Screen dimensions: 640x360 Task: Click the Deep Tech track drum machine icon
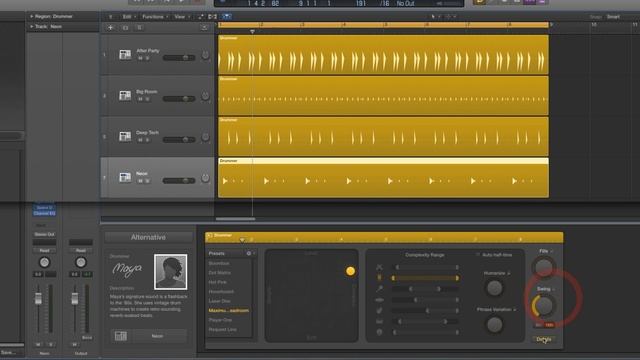pos(125,136)
